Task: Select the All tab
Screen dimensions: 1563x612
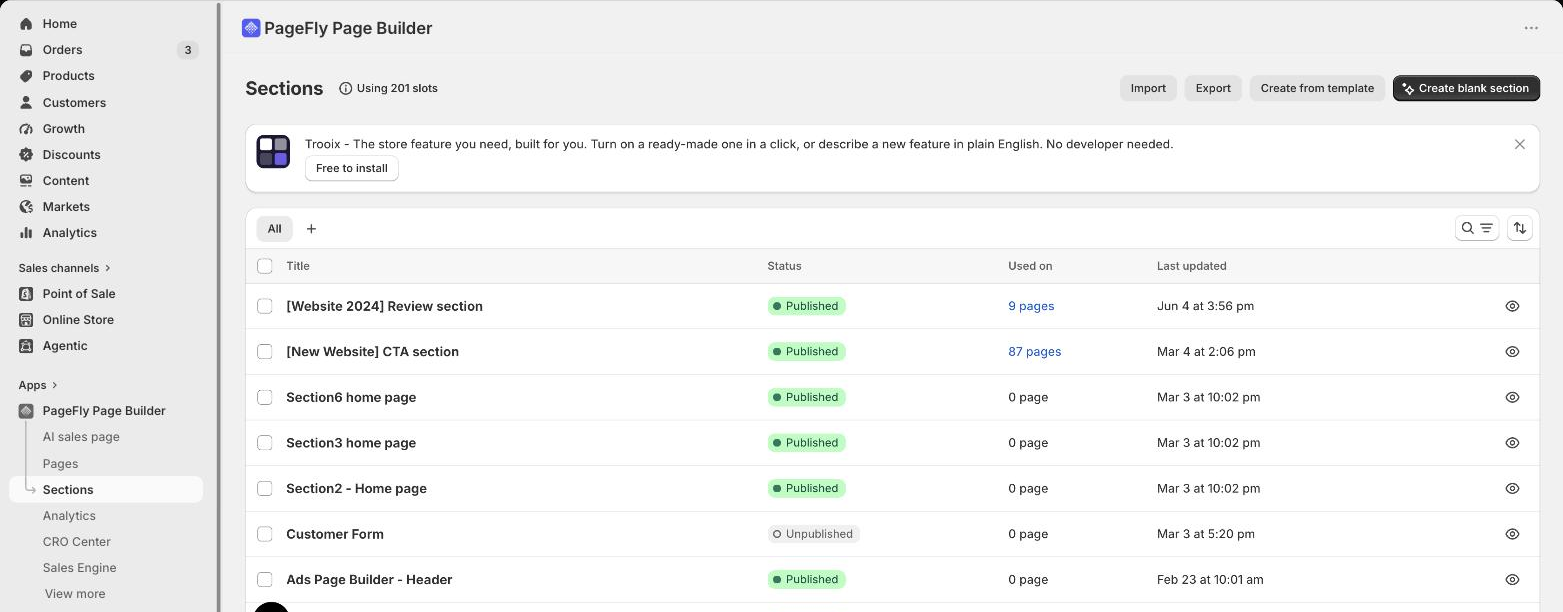Action: (274, 229)
